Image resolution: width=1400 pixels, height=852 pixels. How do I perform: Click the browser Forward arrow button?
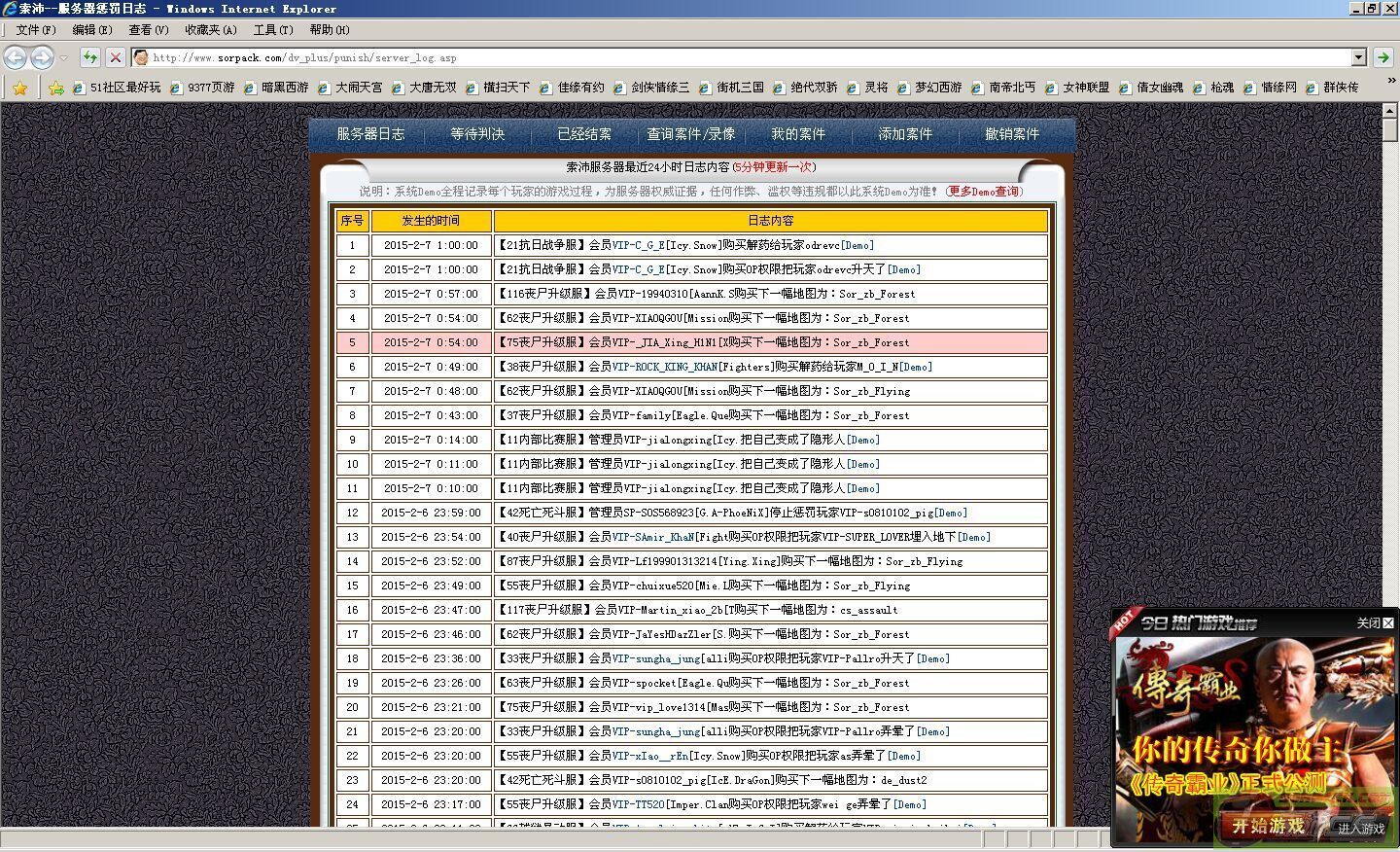pyautogui.click(x=42, y=57)
